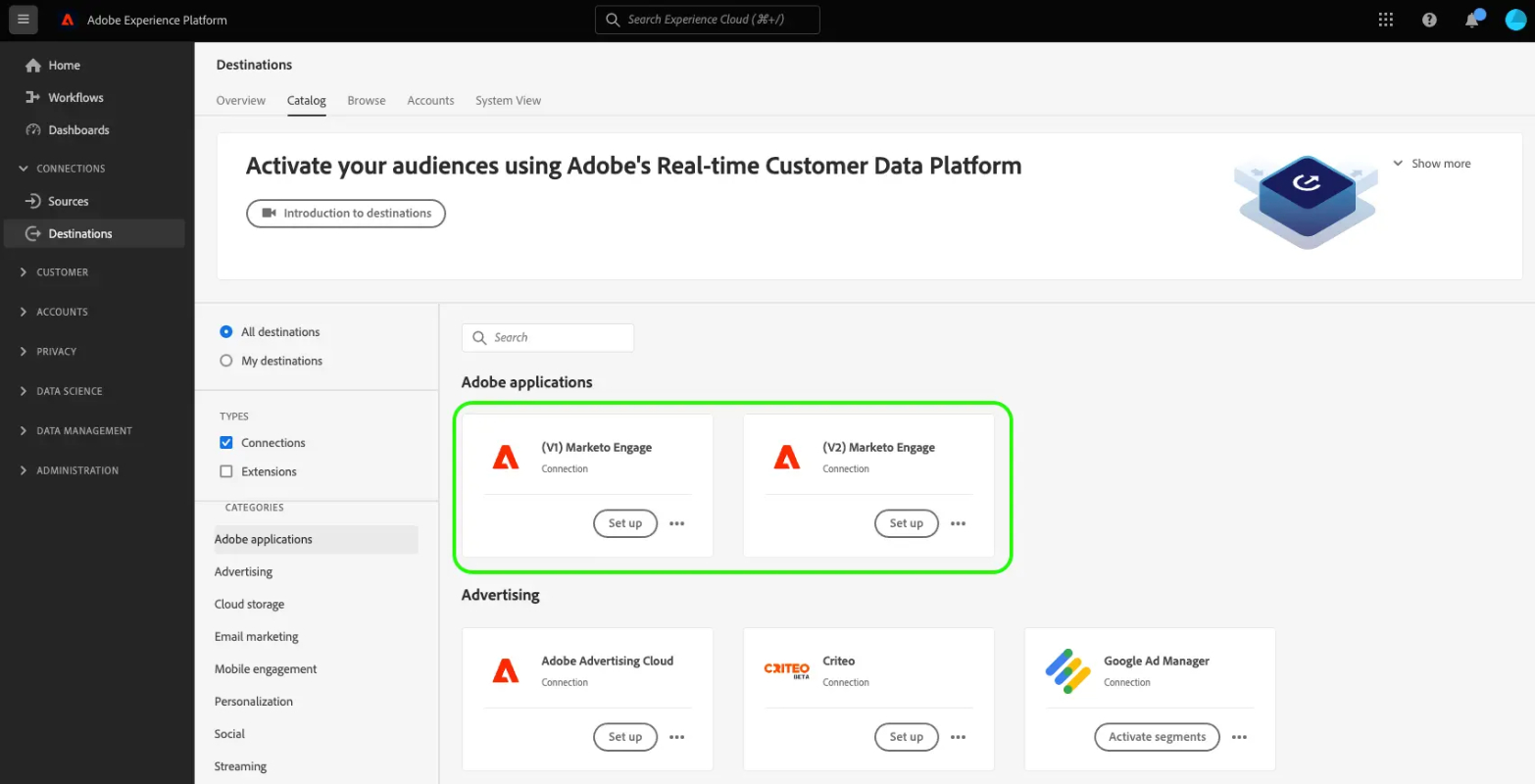Select the Streaming category
Viewport: 1535px width, 784px height.
click(241, 767)
